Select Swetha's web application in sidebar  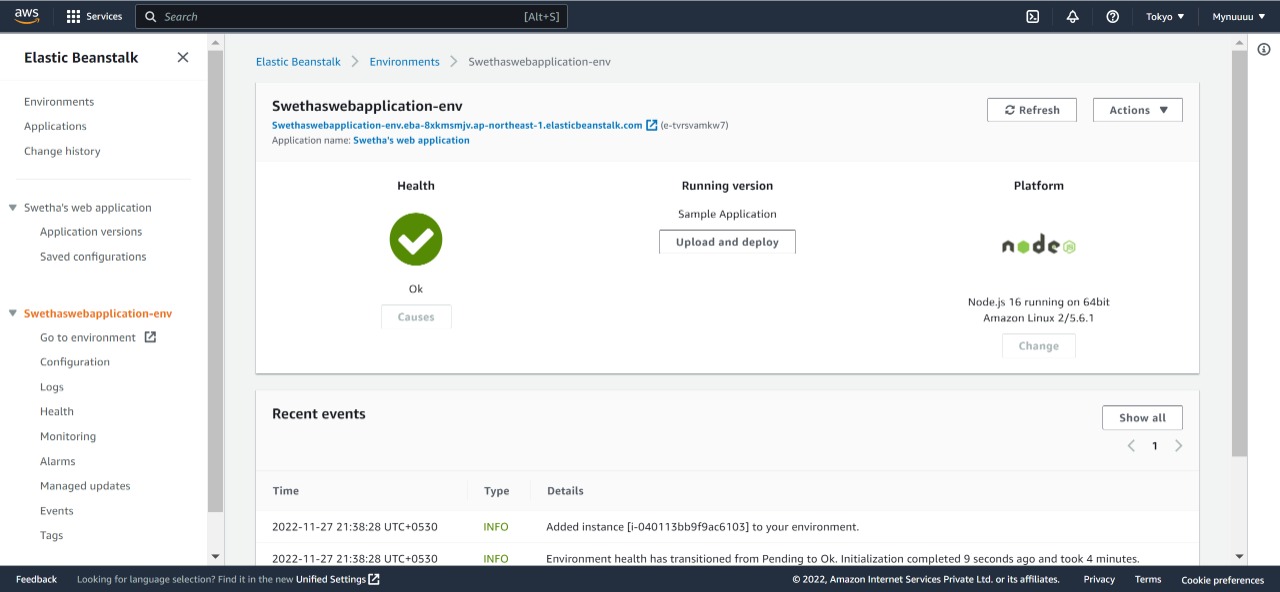coord(88,208)
